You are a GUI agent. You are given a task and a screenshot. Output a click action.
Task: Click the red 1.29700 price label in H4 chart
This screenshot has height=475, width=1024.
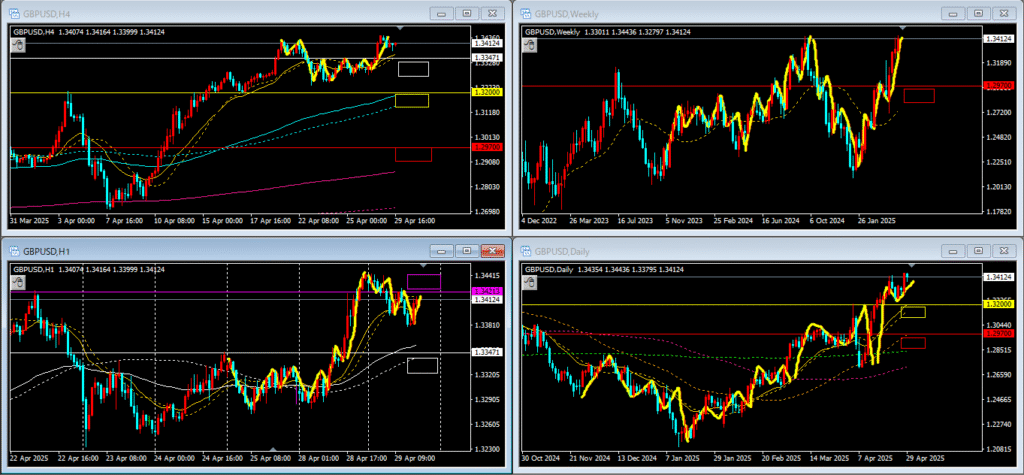486,148
